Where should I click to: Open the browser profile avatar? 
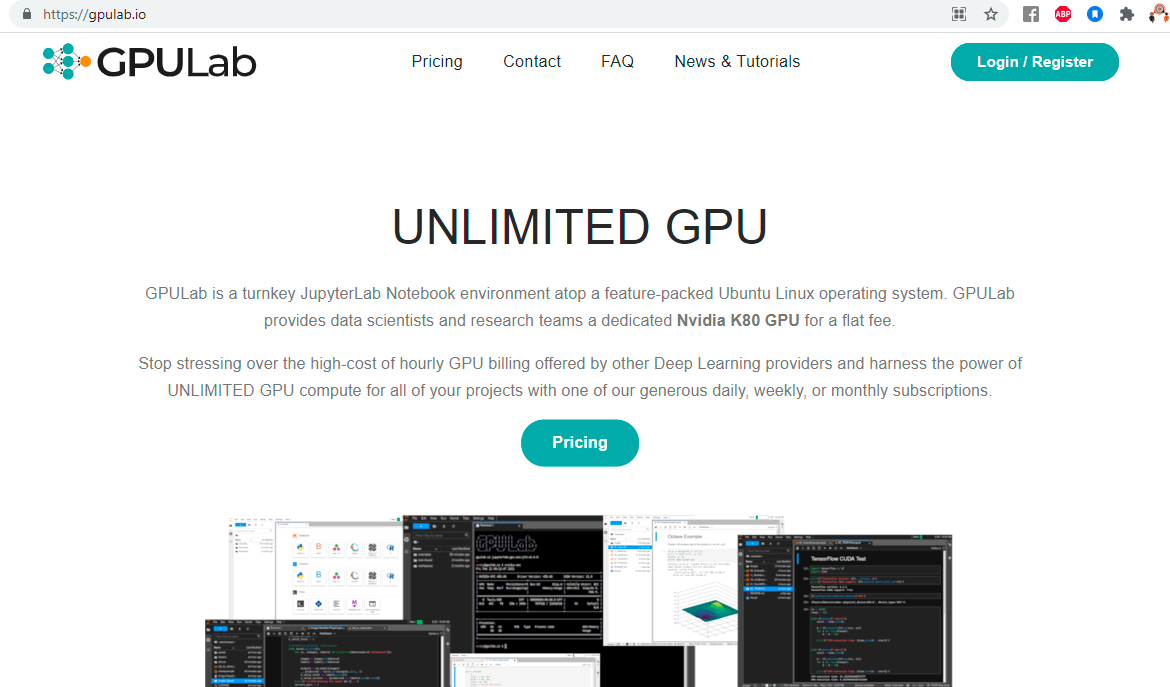[x=1160, y=14]
